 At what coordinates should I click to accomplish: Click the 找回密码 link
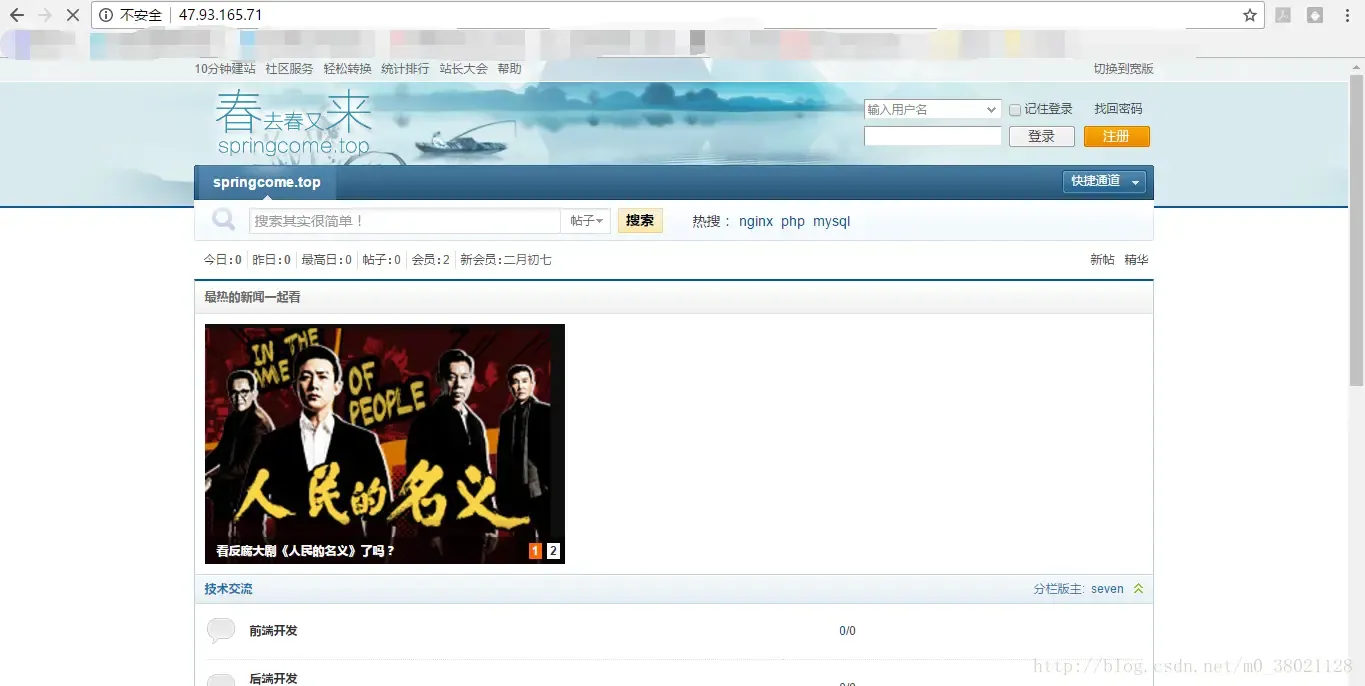coord(1118,109)
